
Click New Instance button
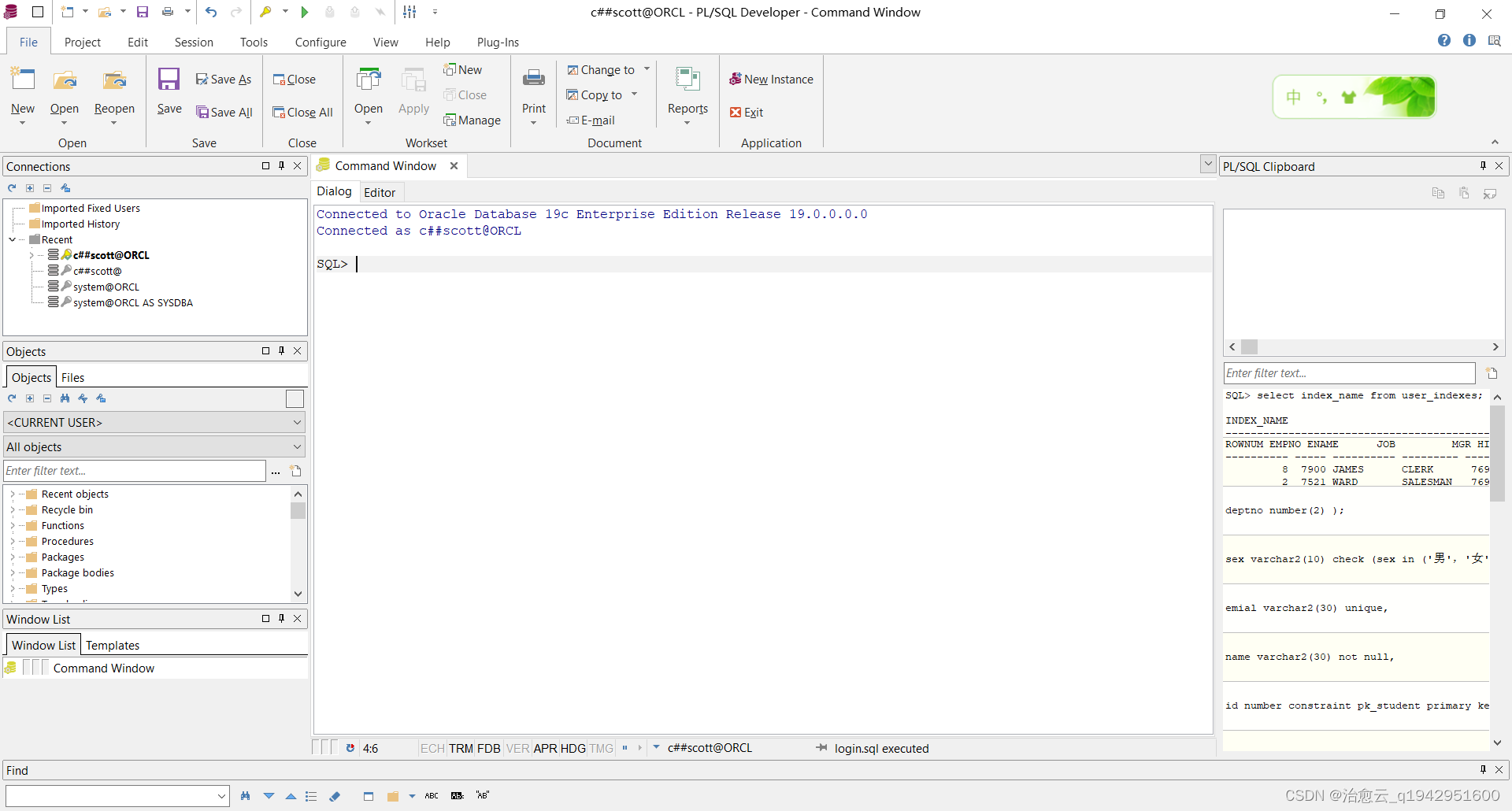coord(771,80)
